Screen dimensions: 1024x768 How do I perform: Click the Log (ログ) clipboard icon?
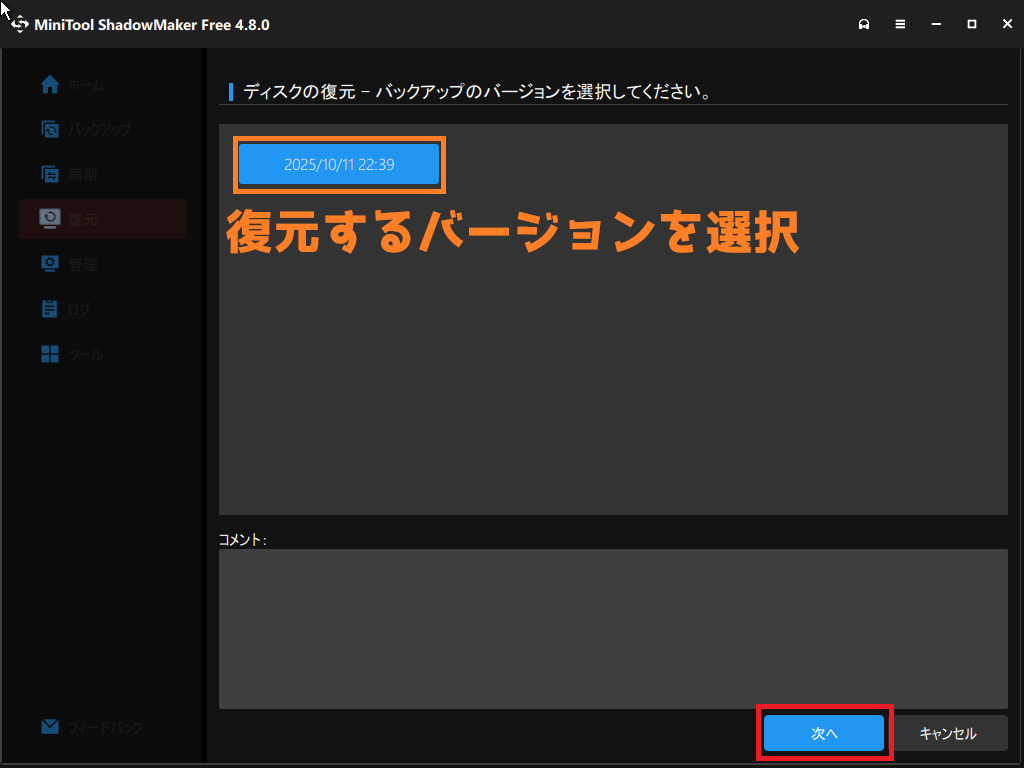pos(50,309)
